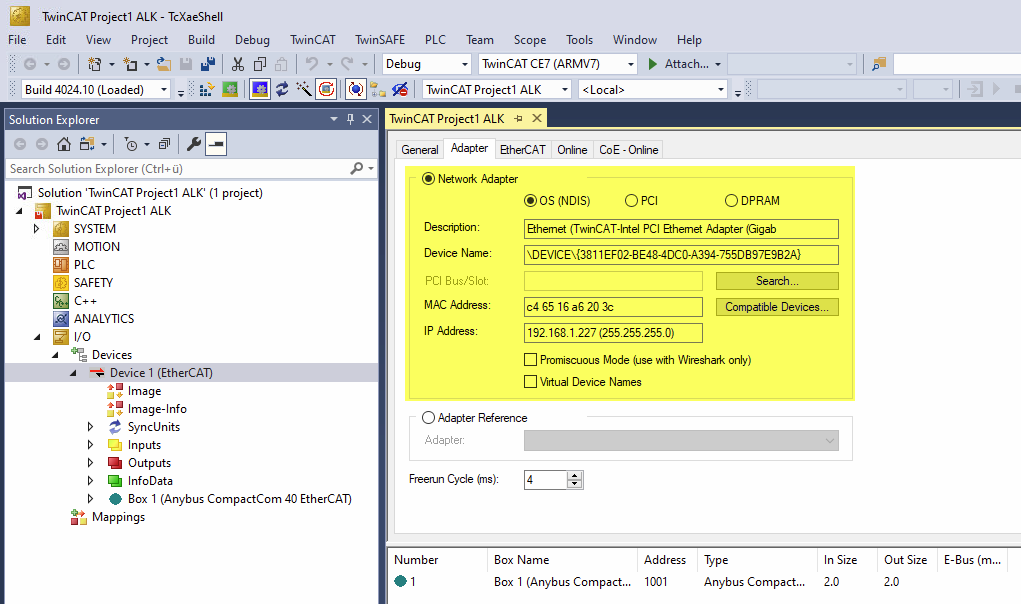The image size is (1021, 604).
Task: Click the Box 1 row in device table
Action: click(x=703, y=581)
